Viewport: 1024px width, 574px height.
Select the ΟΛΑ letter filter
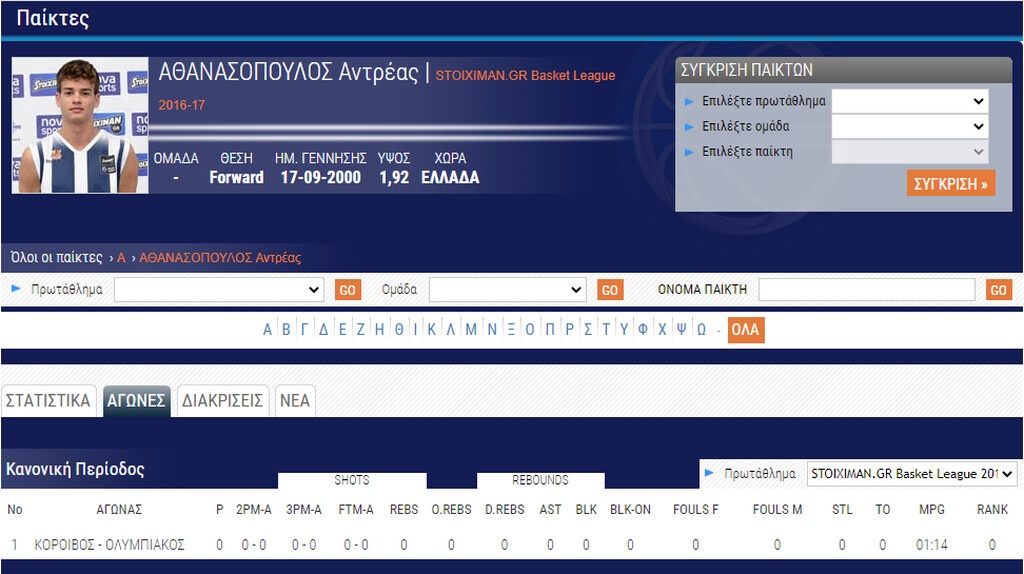coord(746,329)
